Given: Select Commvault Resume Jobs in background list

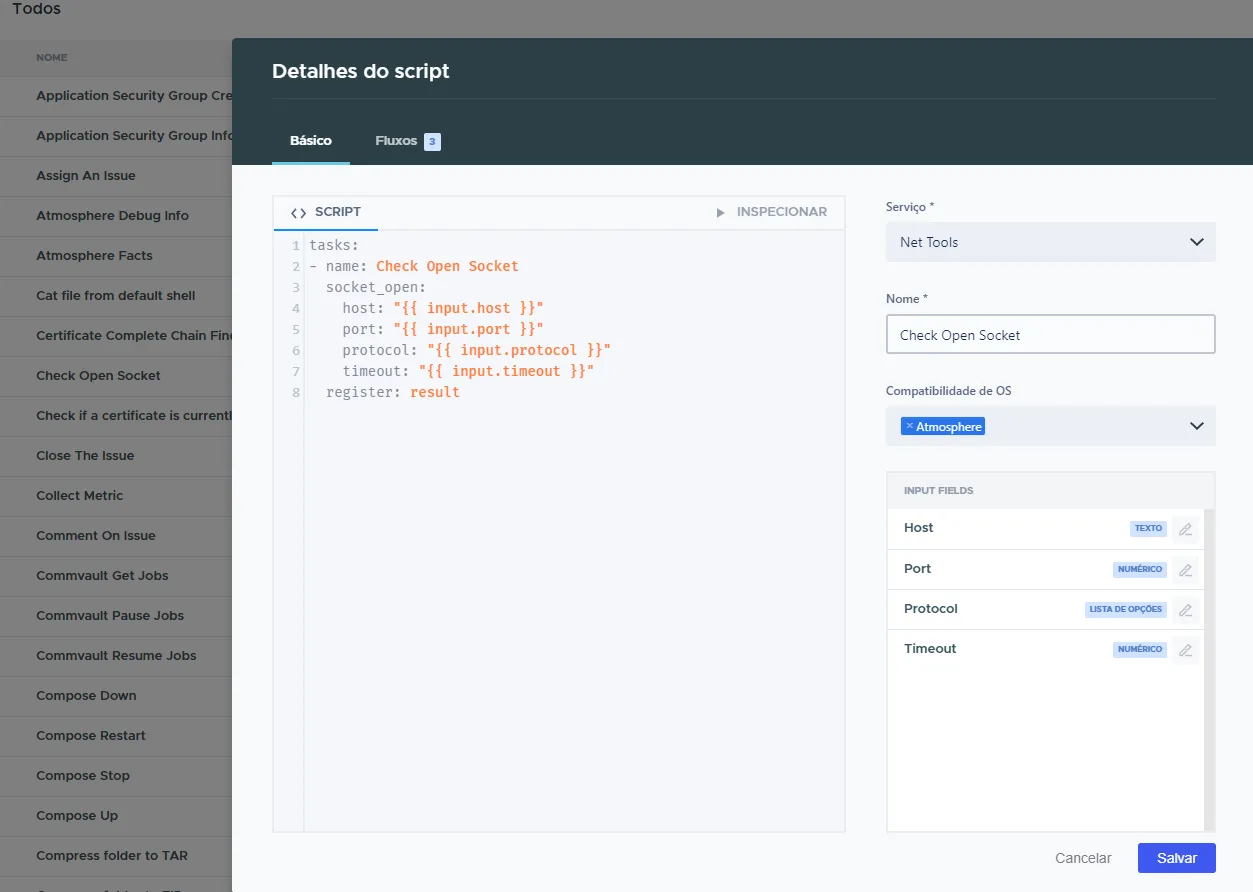Looking at the screenshot, I should (x=116, y=656).
